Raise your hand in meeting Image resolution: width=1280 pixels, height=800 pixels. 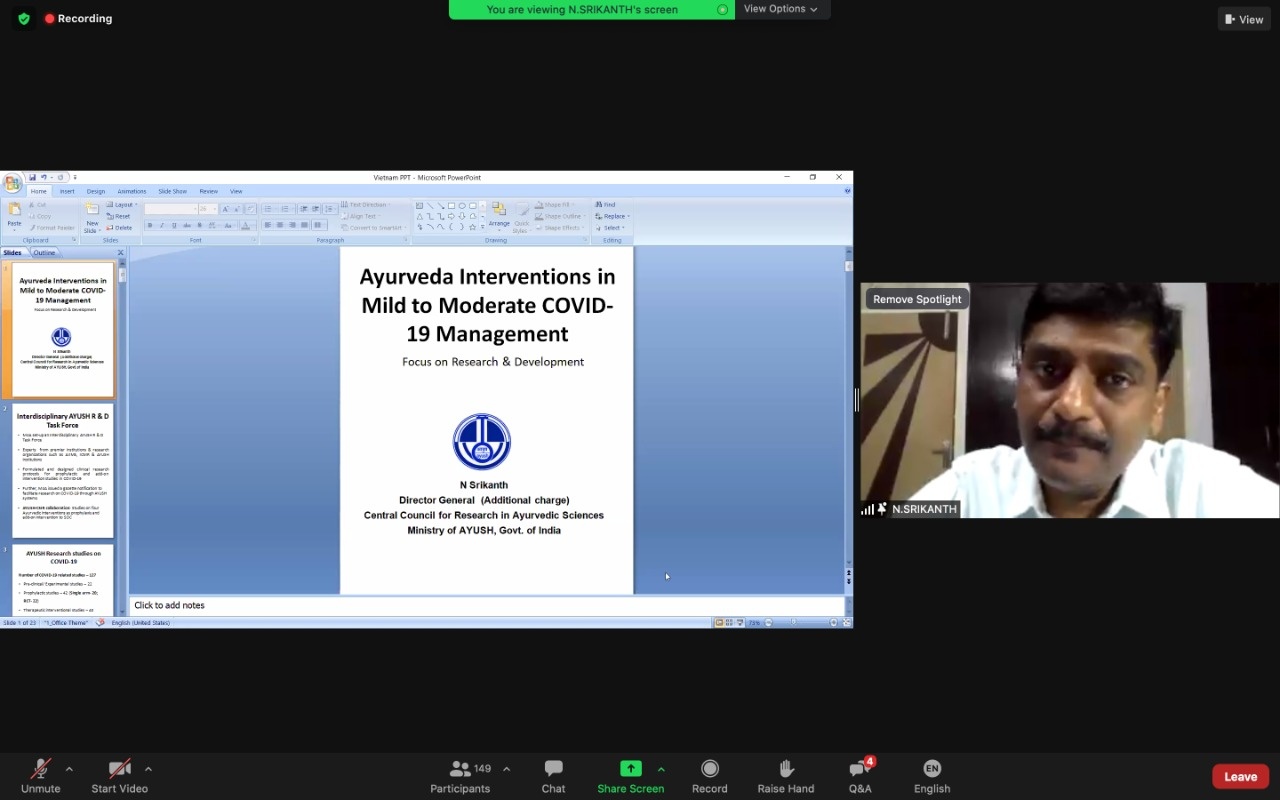tap(785, 768)
